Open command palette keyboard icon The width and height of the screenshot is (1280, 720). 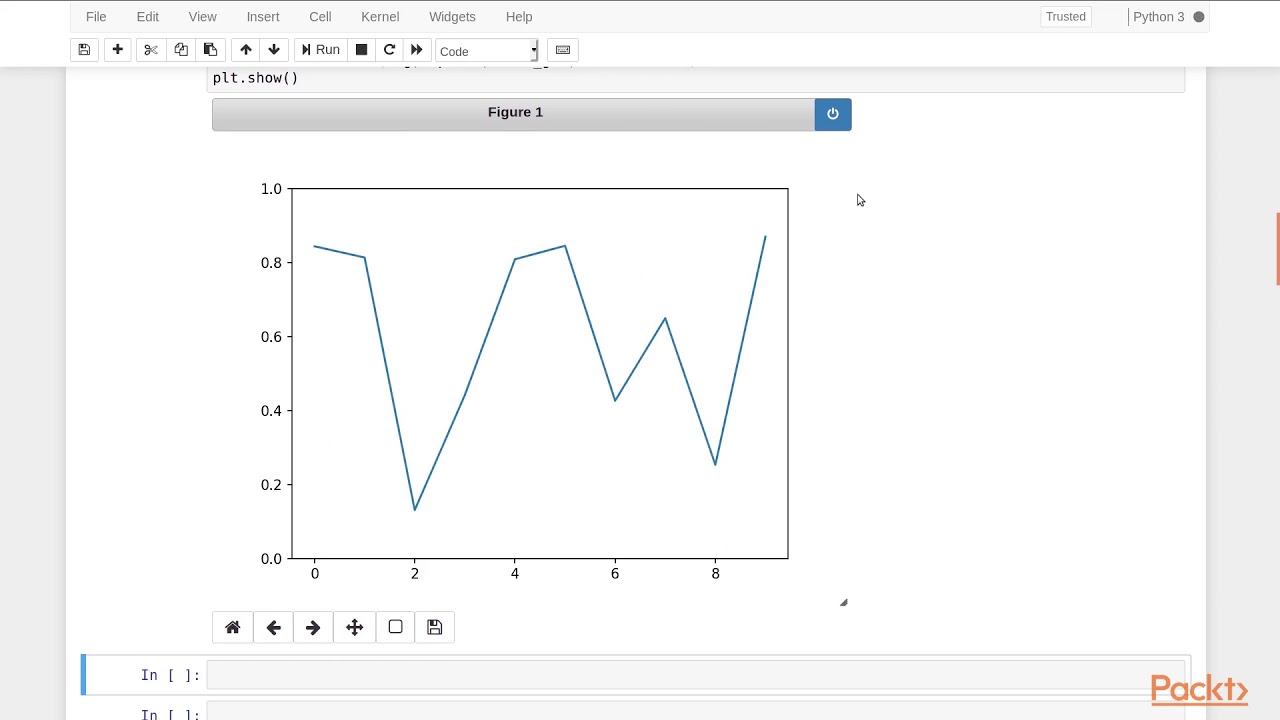pyautogui.click(x=563, y=50)
